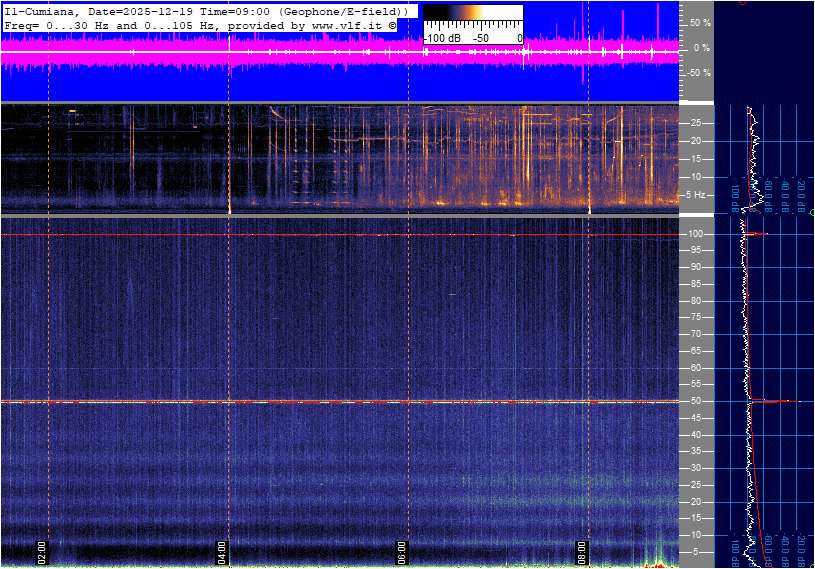Click the 100 Hz frequency axis tick
This screenshot has height=569, width=815.
697,234
